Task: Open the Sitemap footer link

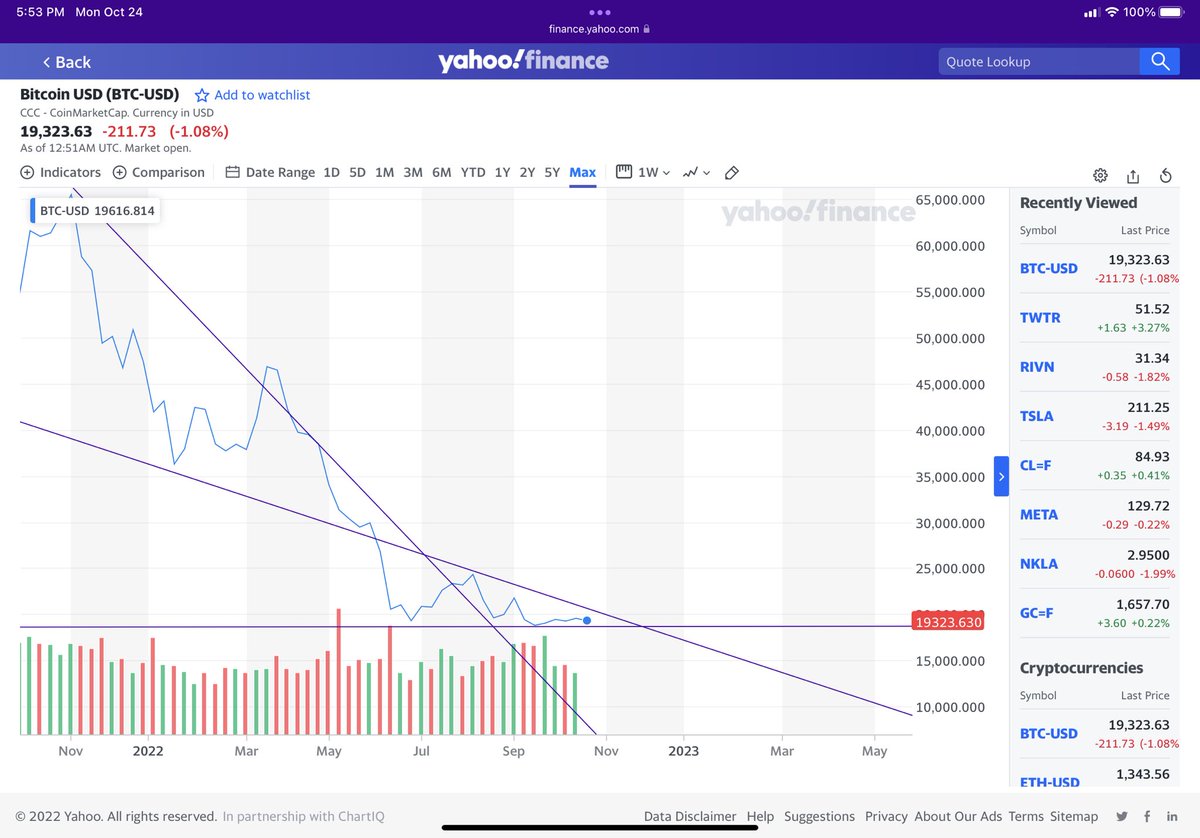Action: 1073,816
